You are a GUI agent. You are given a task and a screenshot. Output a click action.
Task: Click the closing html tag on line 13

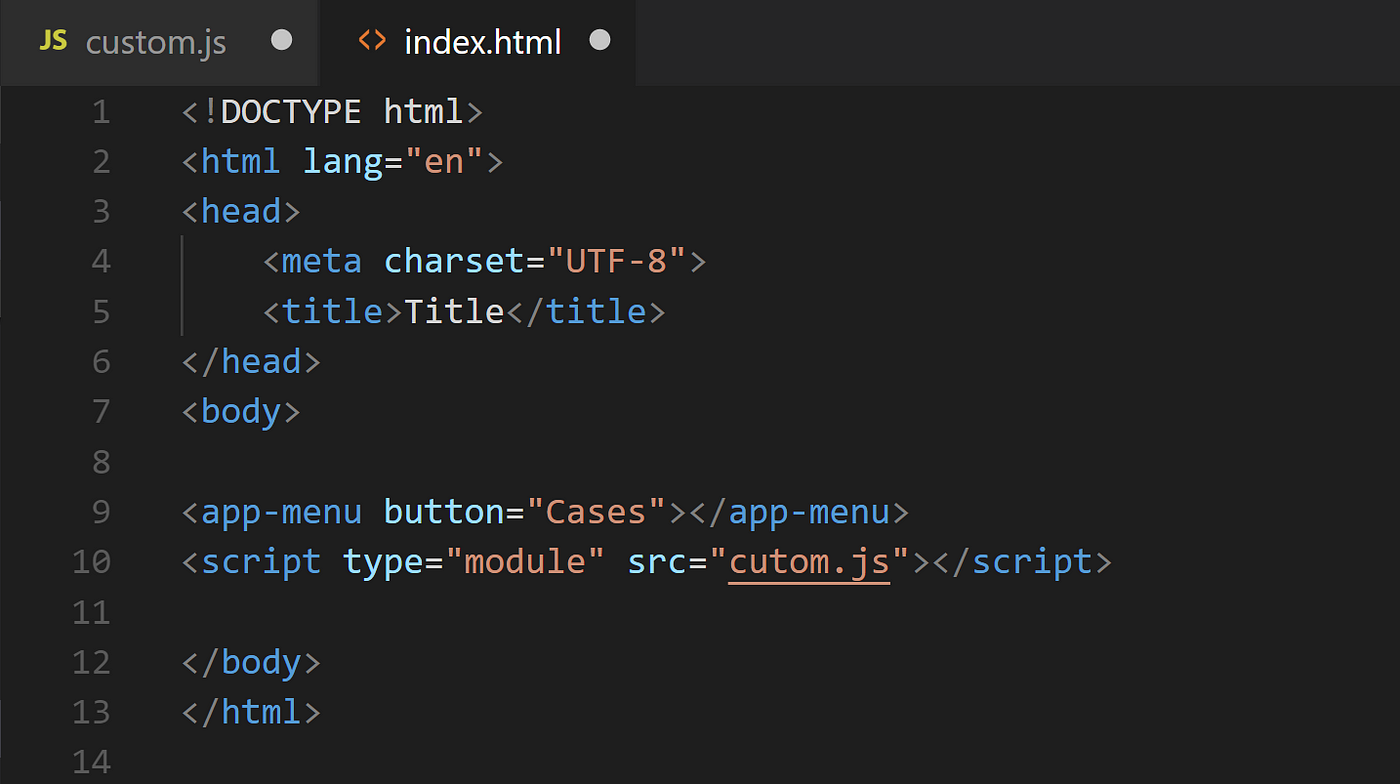[251, 712]
